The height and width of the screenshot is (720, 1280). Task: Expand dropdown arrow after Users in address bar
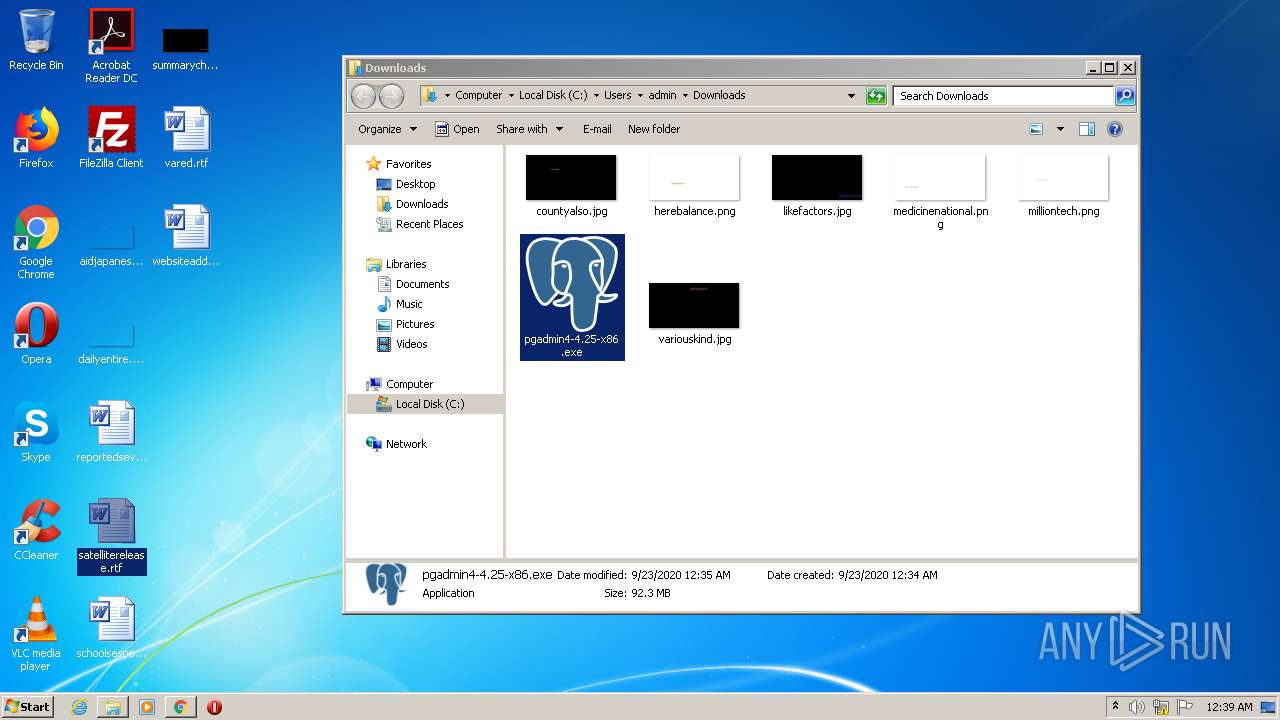tap(640, 96)
